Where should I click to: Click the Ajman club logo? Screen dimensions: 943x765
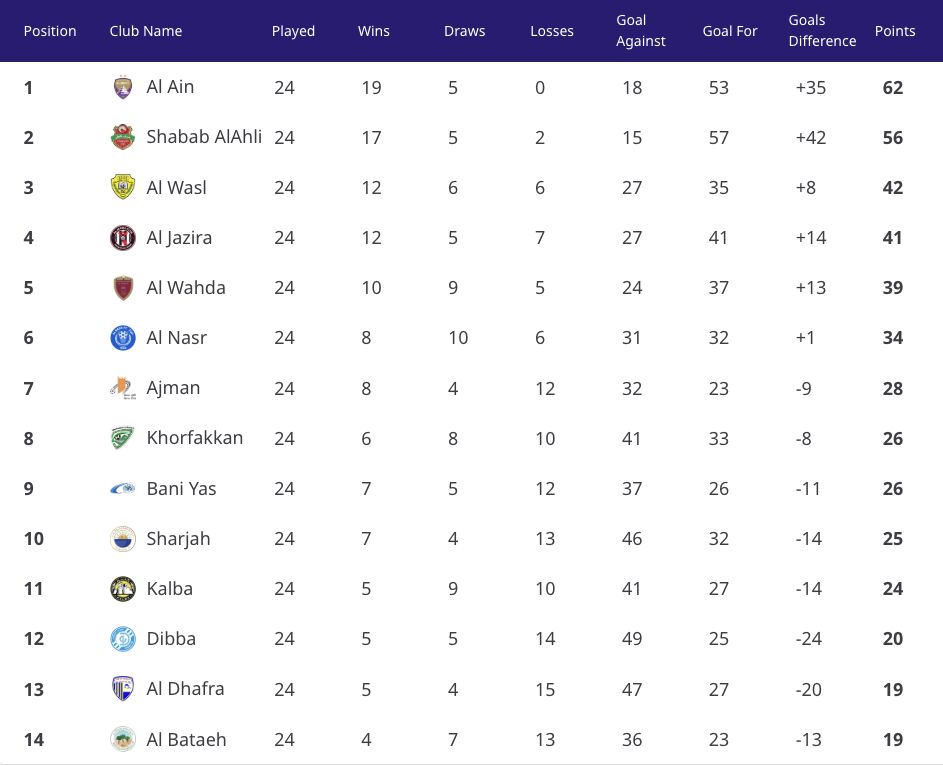pos(123,388)
